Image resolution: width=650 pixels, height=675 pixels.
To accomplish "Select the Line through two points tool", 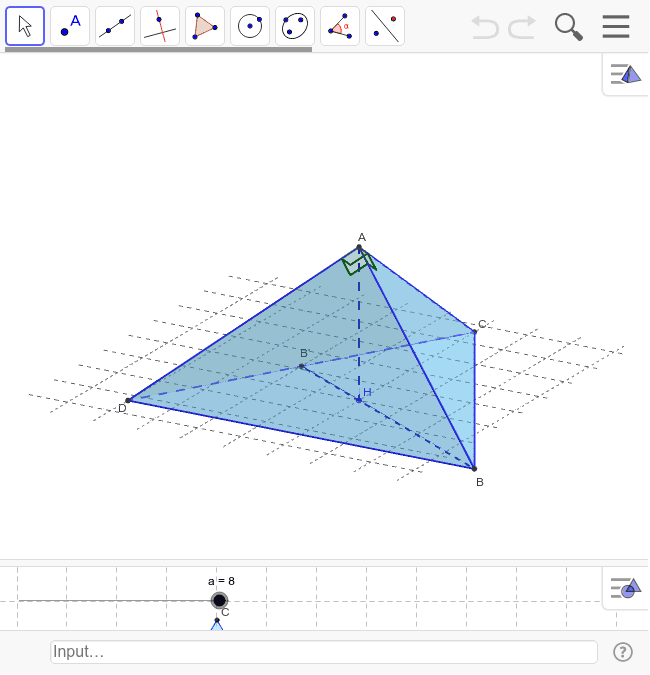I will click(115, 26).
